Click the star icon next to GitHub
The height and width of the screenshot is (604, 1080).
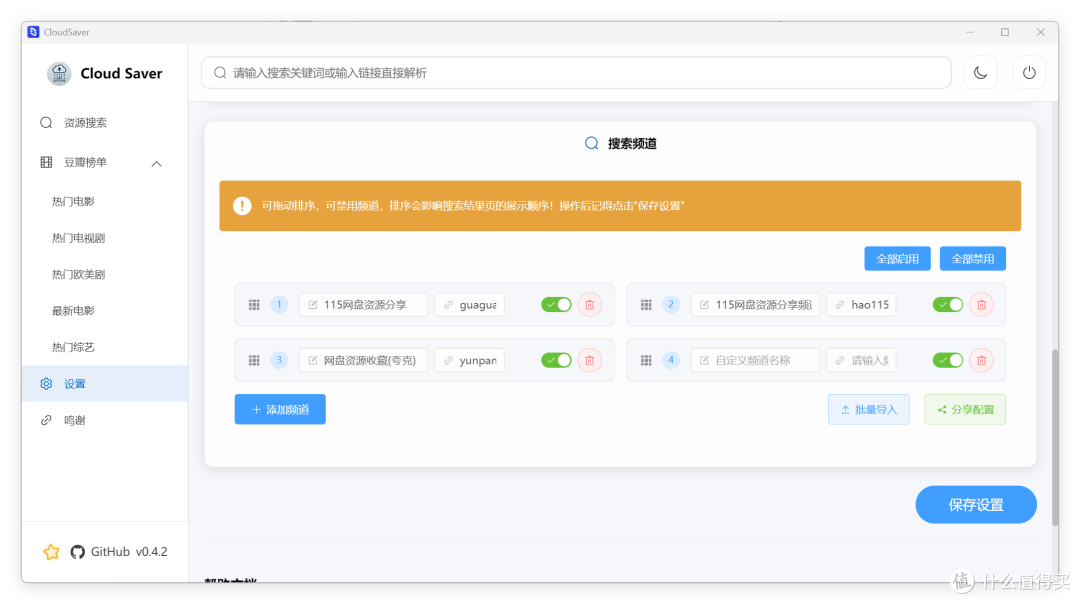[x=51, y=551]
